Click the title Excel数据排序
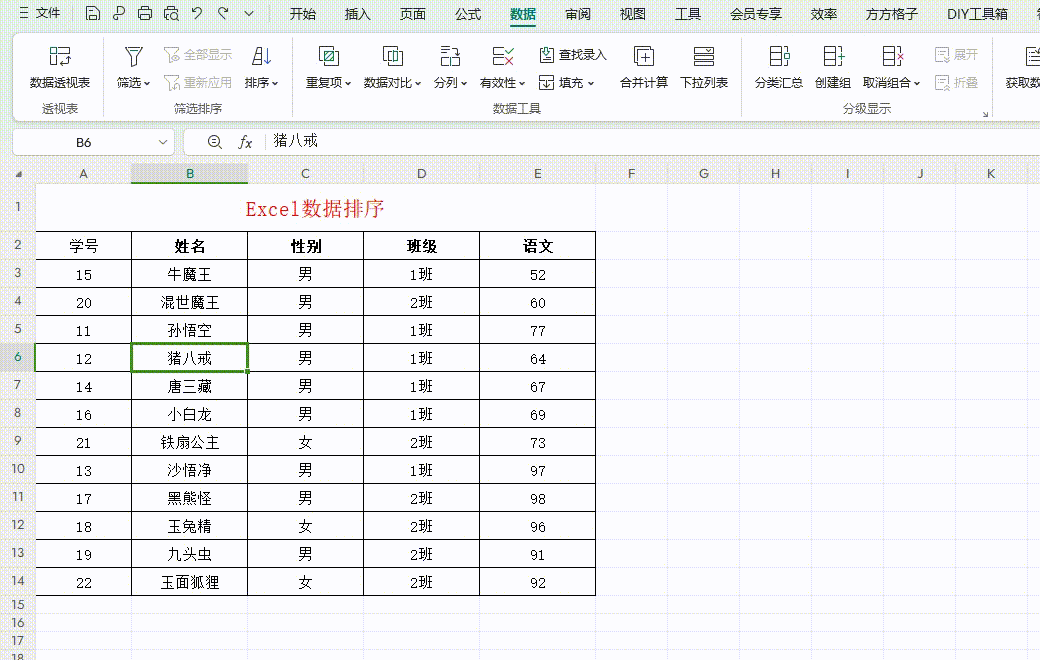 point(315,209)
